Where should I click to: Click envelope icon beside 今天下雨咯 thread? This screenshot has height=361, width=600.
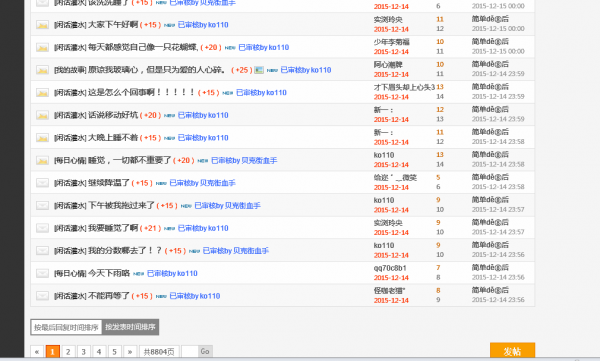(x=42, y=273)
